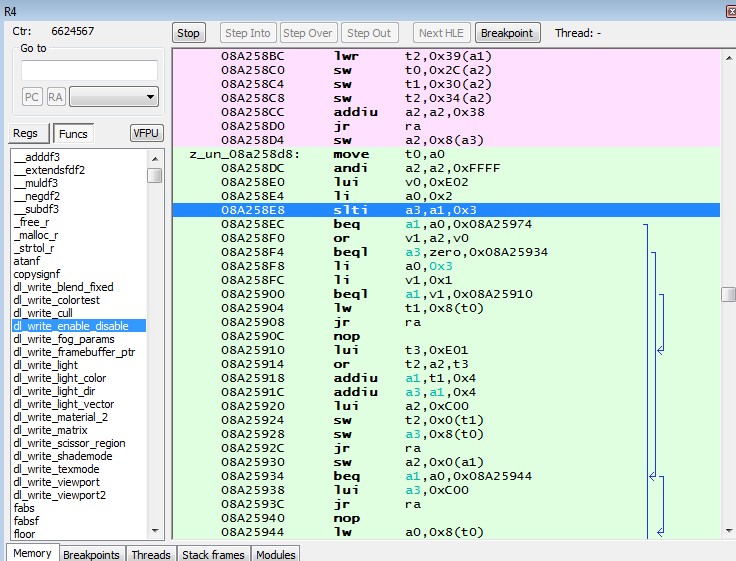This screenshot has height=561, width=736.
Task: Jump to RA register button
Action: pos(56,97)
